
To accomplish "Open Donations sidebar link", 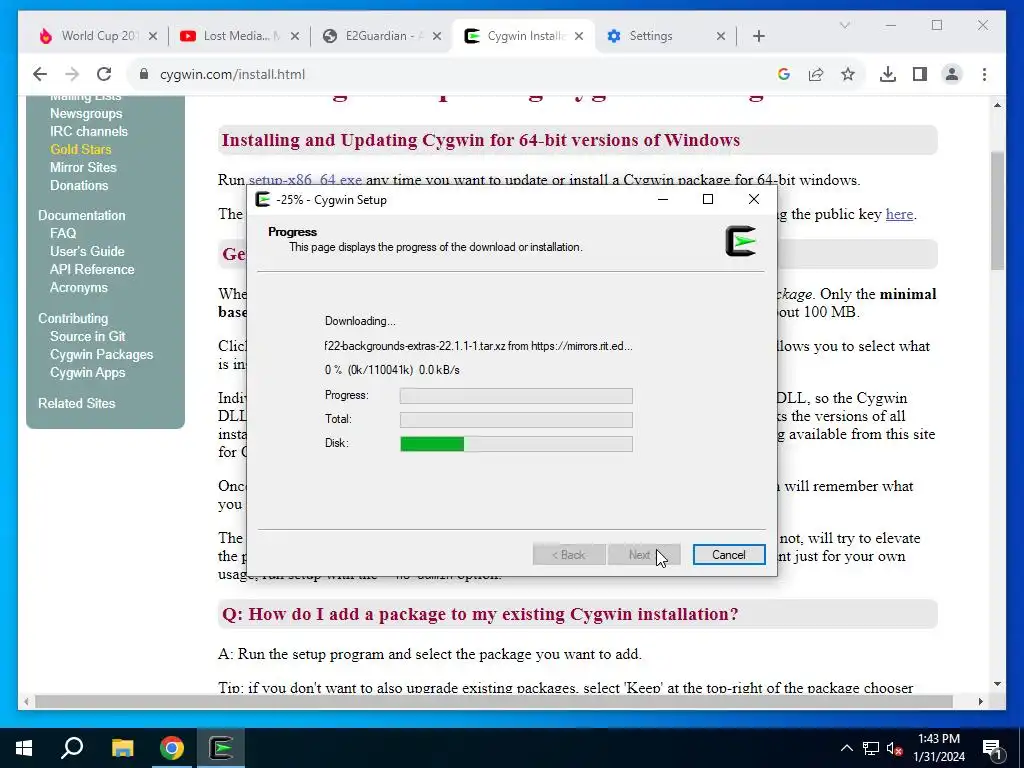I will [x=79, y=185].
